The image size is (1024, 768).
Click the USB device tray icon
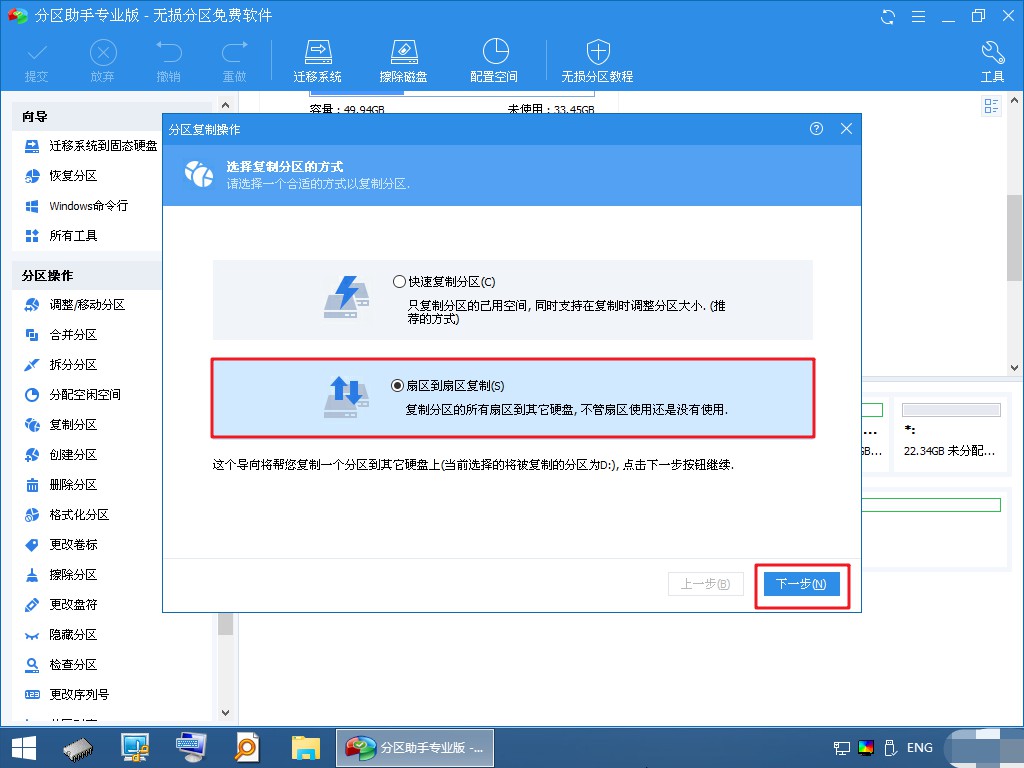(x=890, y=748)
